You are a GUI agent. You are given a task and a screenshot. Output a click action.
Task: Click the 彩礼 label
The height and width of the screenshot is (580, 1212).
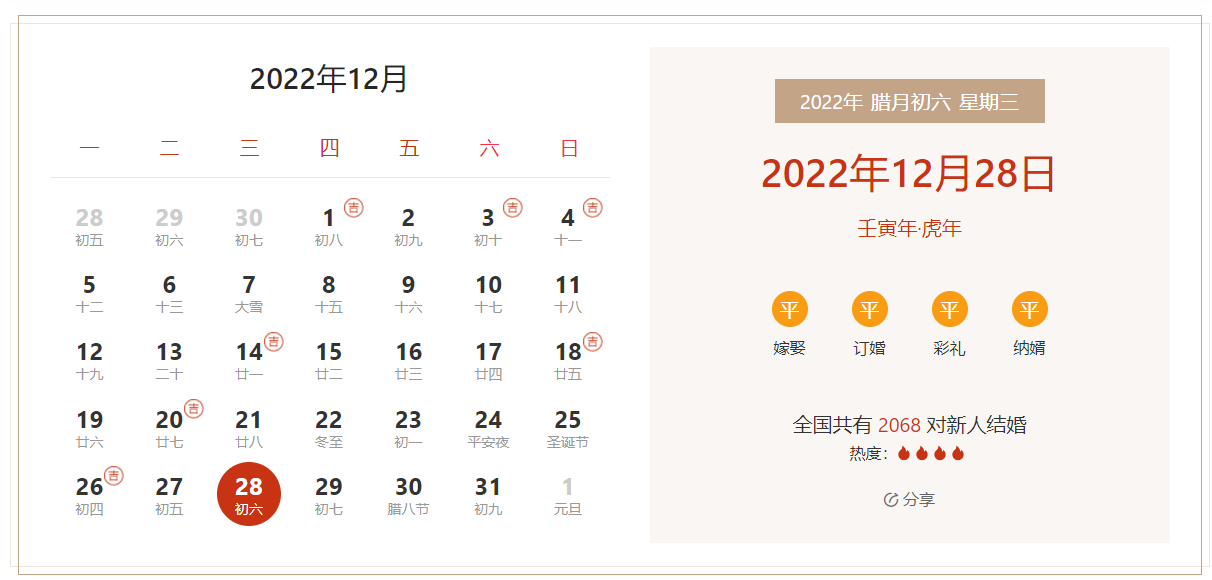(x=950, y=349)
